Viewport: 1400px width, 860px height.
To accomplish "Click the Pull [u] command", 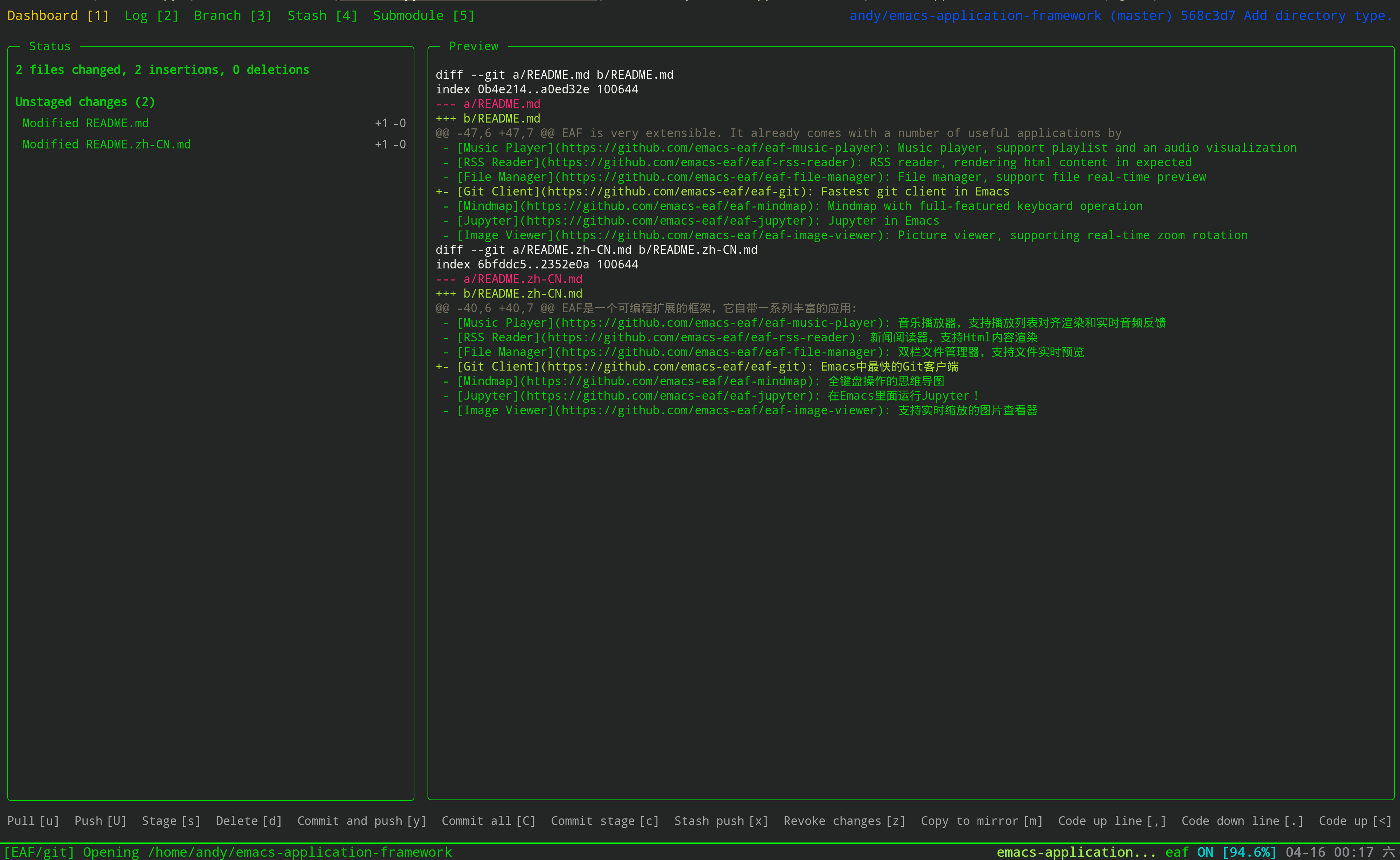I will (x=33, y=821).
